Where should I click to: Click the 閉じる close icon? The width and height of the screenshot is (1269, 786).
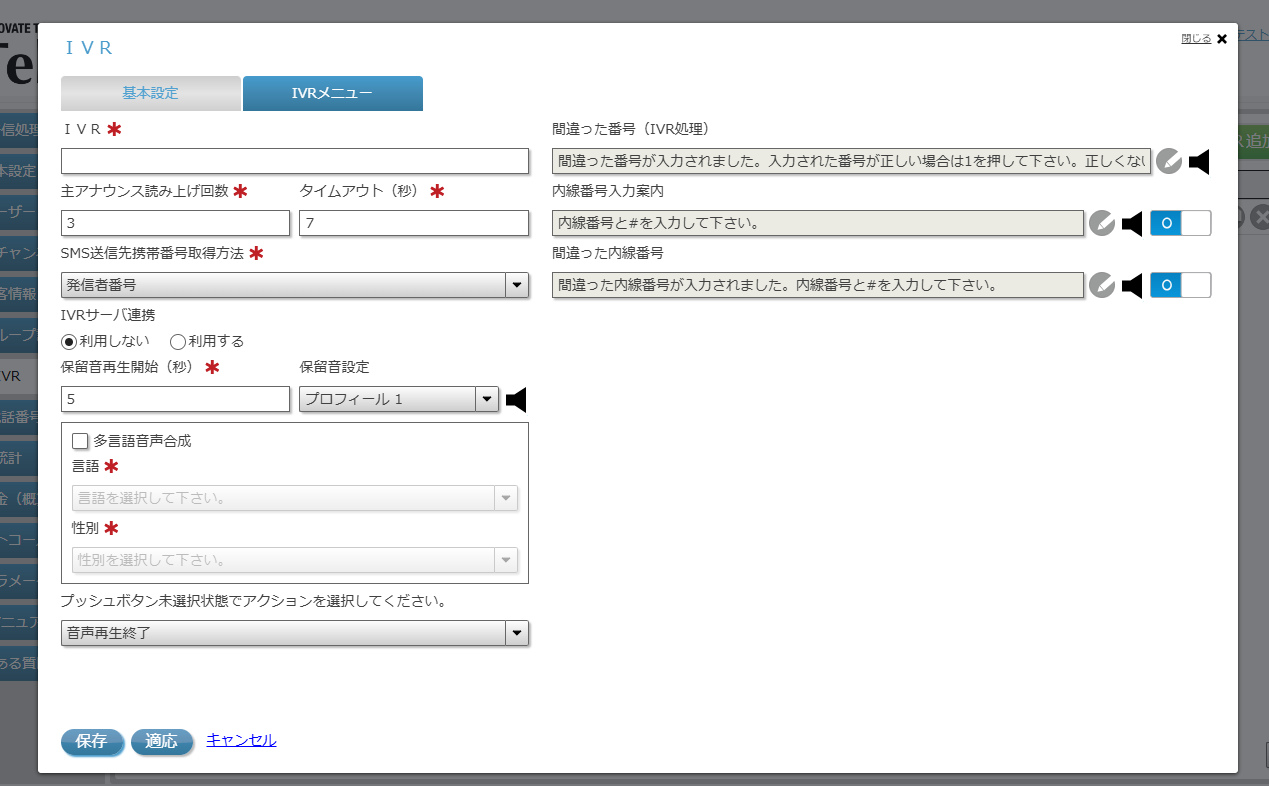click(1221, 39)
